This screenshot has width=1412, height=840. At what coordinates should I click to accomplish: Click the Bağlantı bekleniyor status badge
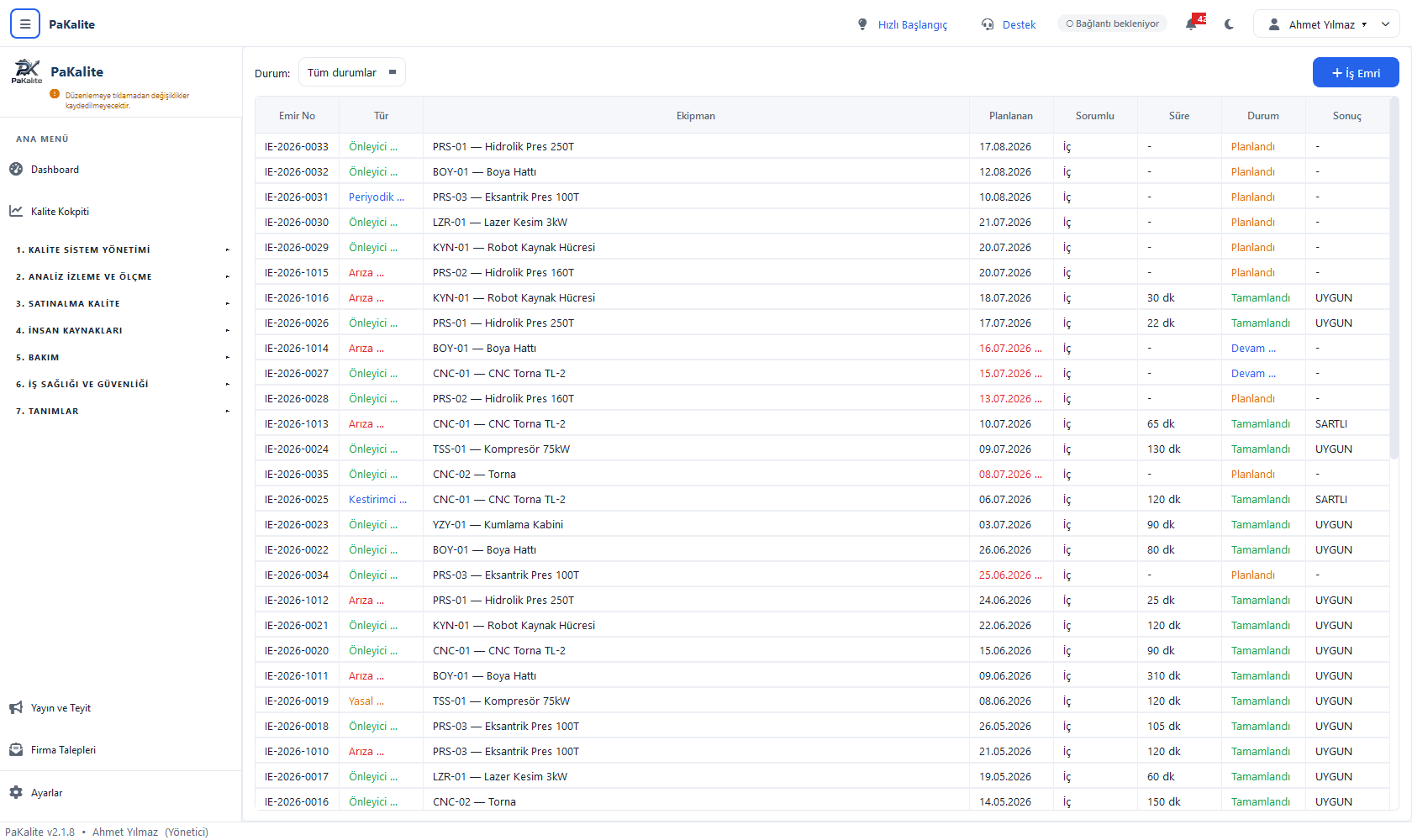(1112, 24)
